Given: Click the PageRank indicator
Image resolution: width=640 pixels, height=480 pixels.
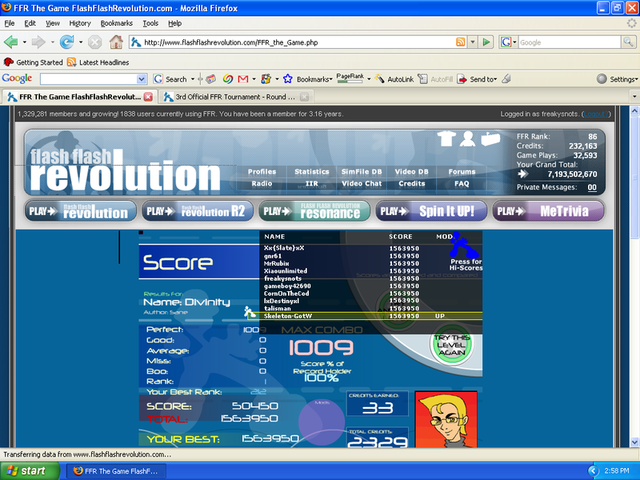Looking at the screenshot, I should pos(350,78).
